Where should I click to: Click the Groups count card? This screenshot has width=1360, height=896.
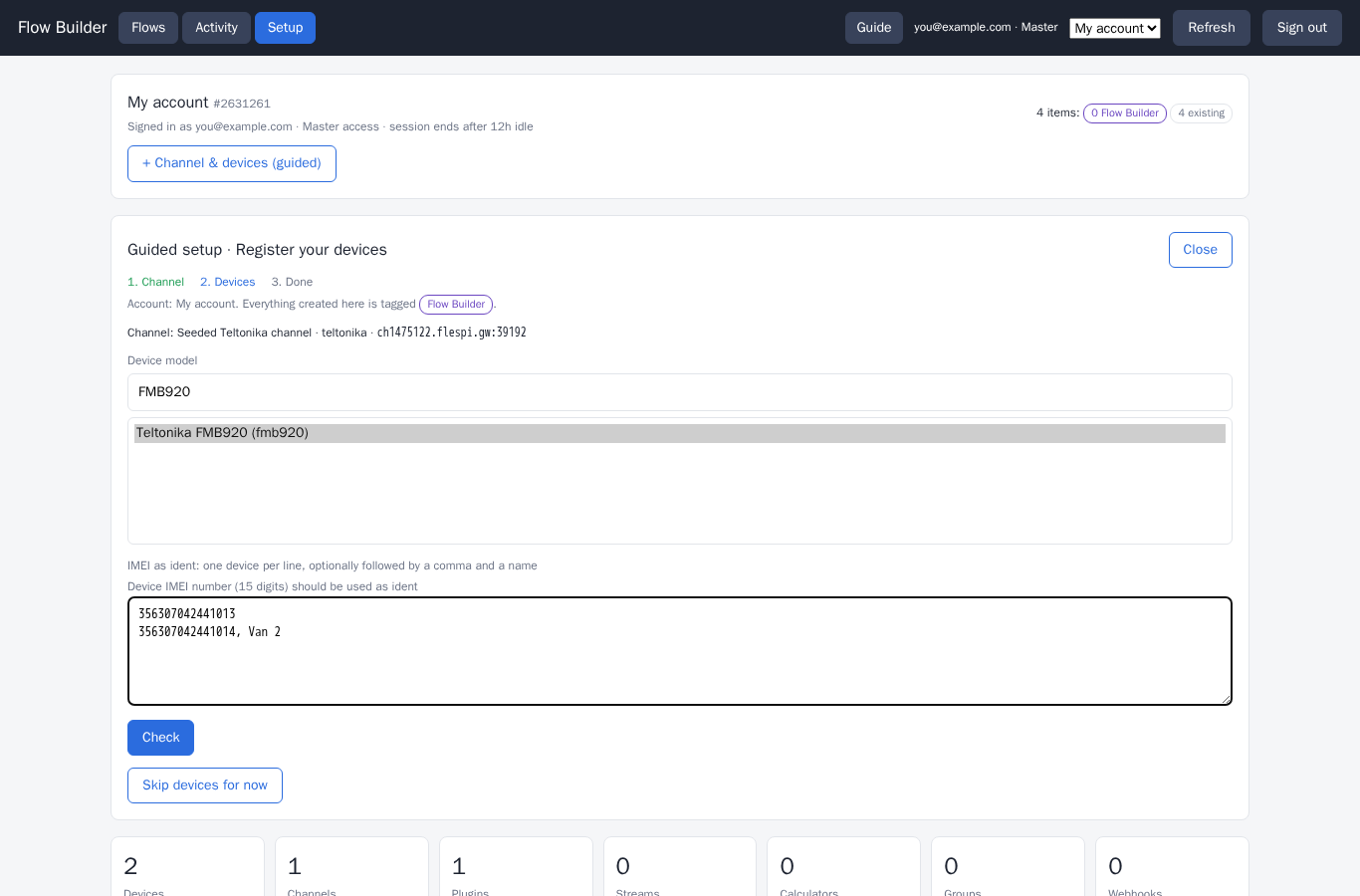[1008, 867]
